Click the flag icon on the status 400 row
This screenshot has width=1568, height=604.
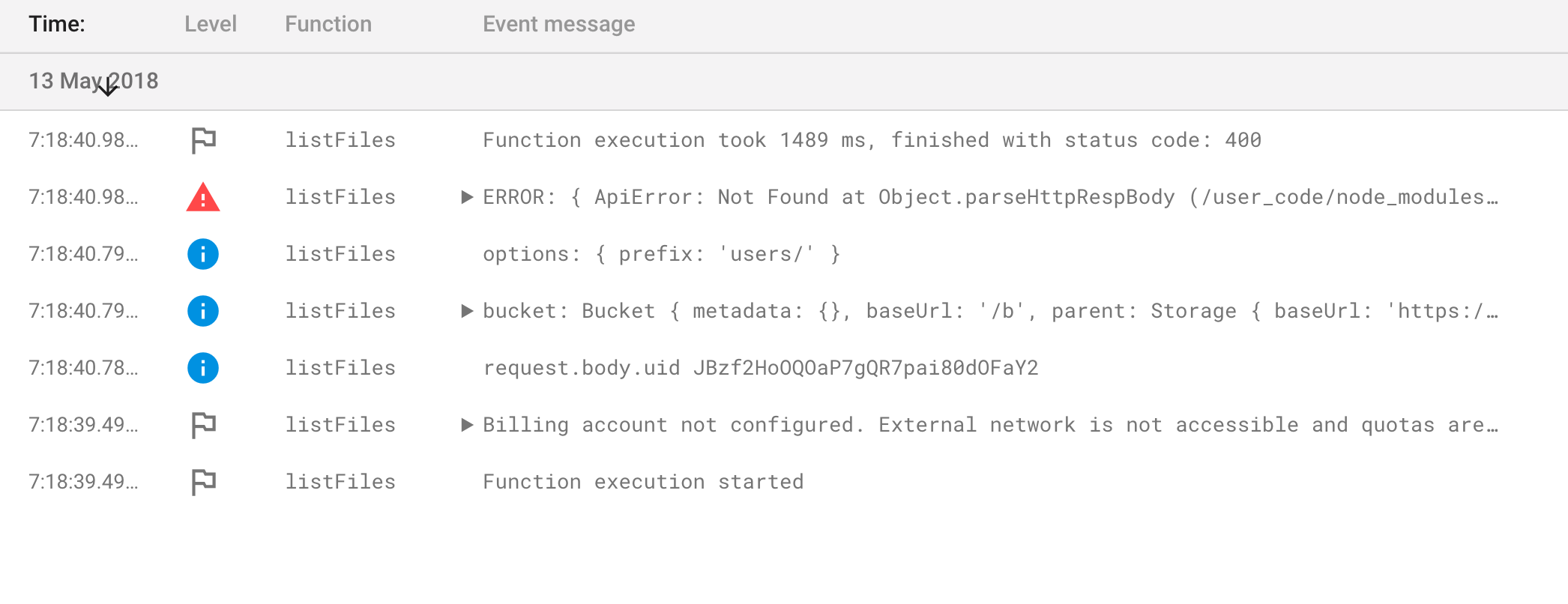click(202, 139)
